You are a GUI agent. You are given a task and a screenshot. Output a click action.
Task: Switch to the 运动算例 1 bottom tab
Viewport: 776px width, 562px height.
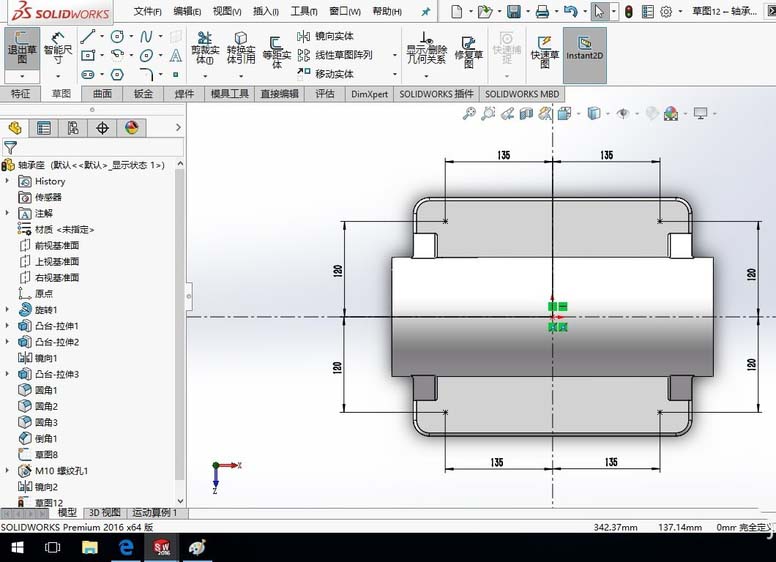click(154, 513)
